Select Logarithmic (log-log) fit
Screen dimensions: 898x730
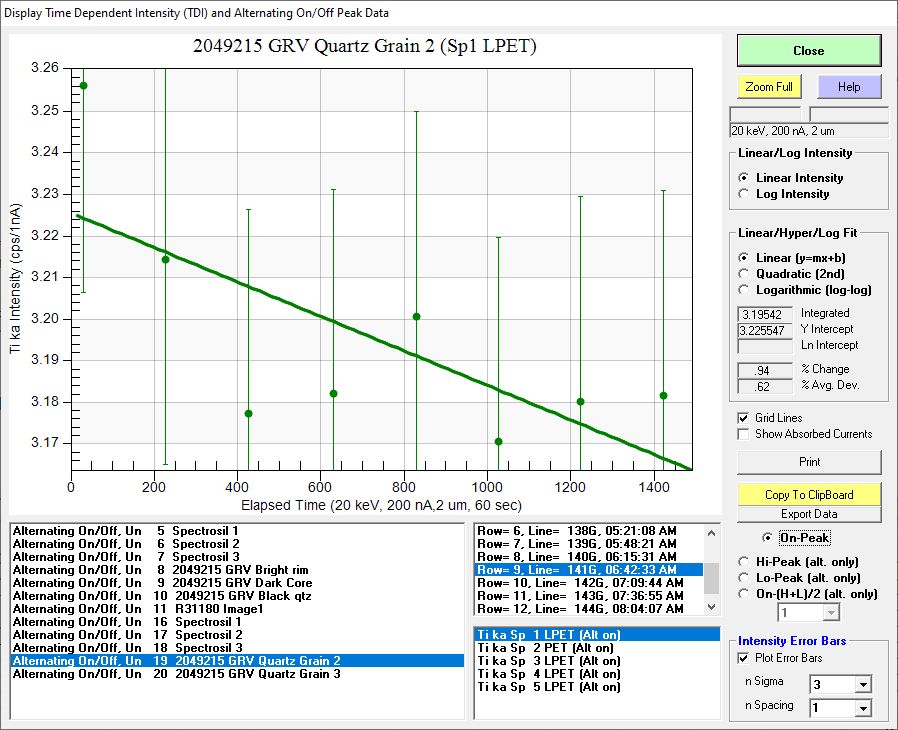[x=744, y=290]
